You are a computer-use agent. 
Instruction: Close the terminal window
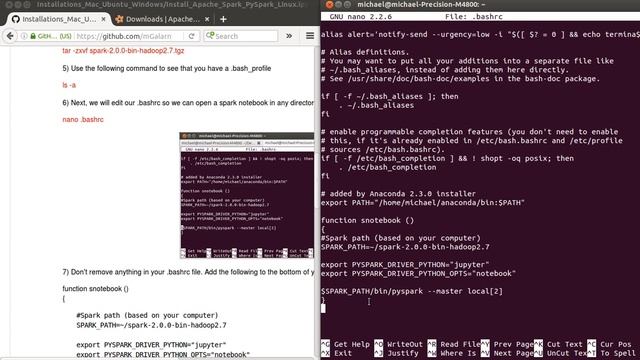(x=329, y=4)
